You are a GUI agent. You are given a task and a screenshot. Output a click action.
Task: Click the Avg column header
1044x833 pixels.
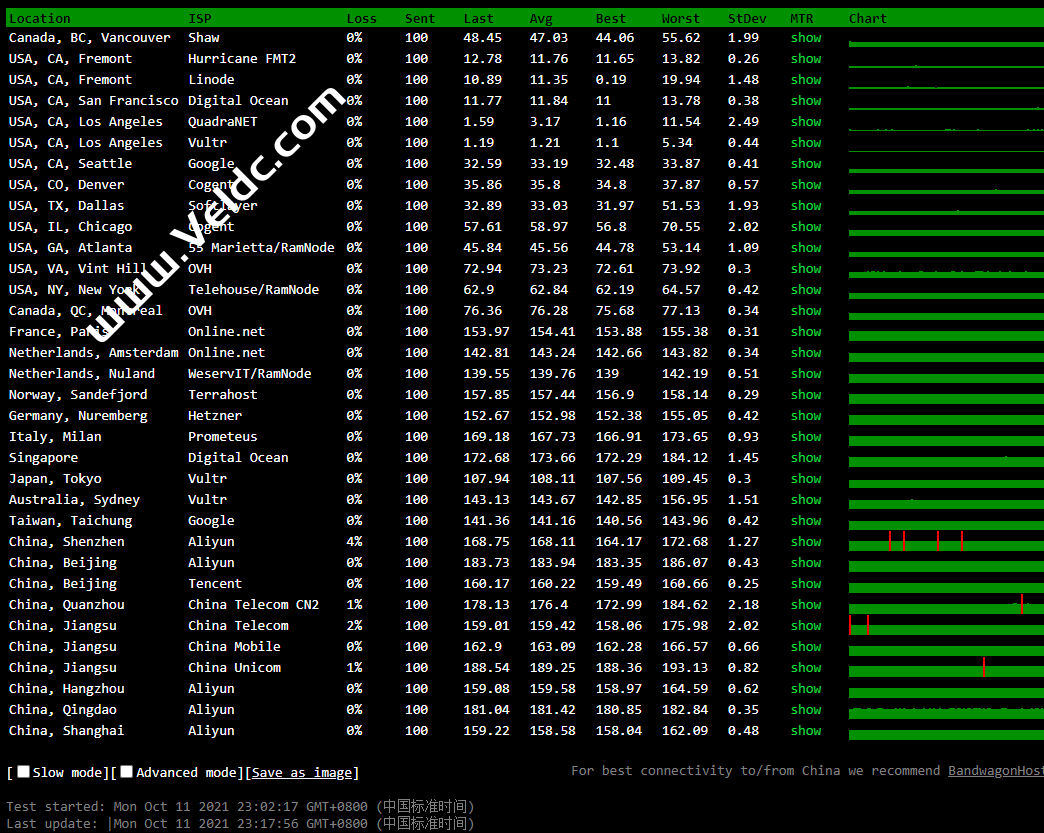tap(541, 18)
